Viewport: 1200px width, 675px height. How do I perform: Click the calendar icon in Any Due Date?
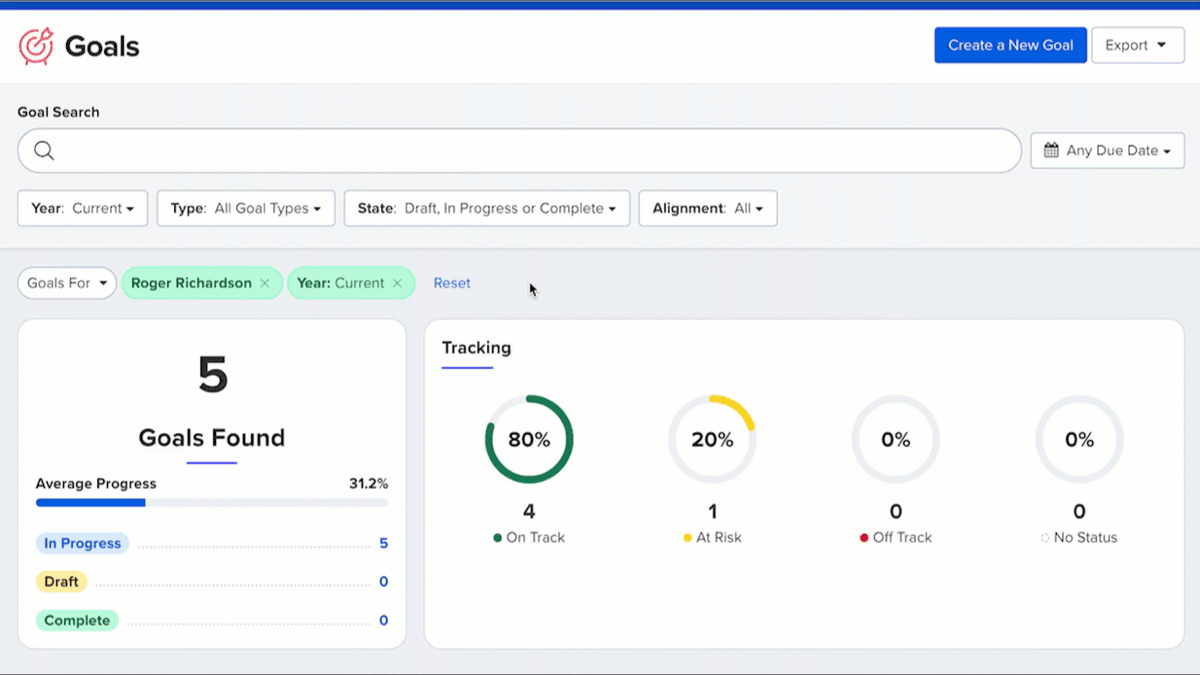[x=1051, y=151]
